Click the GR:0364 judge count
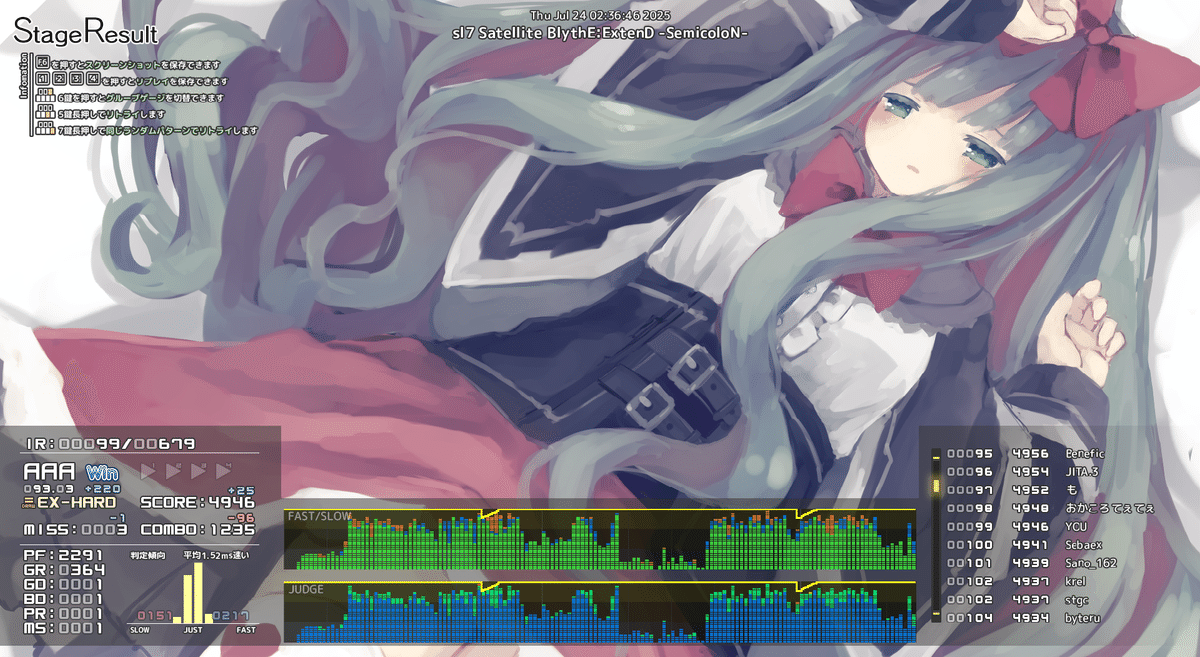Image resolution: width=1200 pixels, height=657 pixels. coord(62,569)
